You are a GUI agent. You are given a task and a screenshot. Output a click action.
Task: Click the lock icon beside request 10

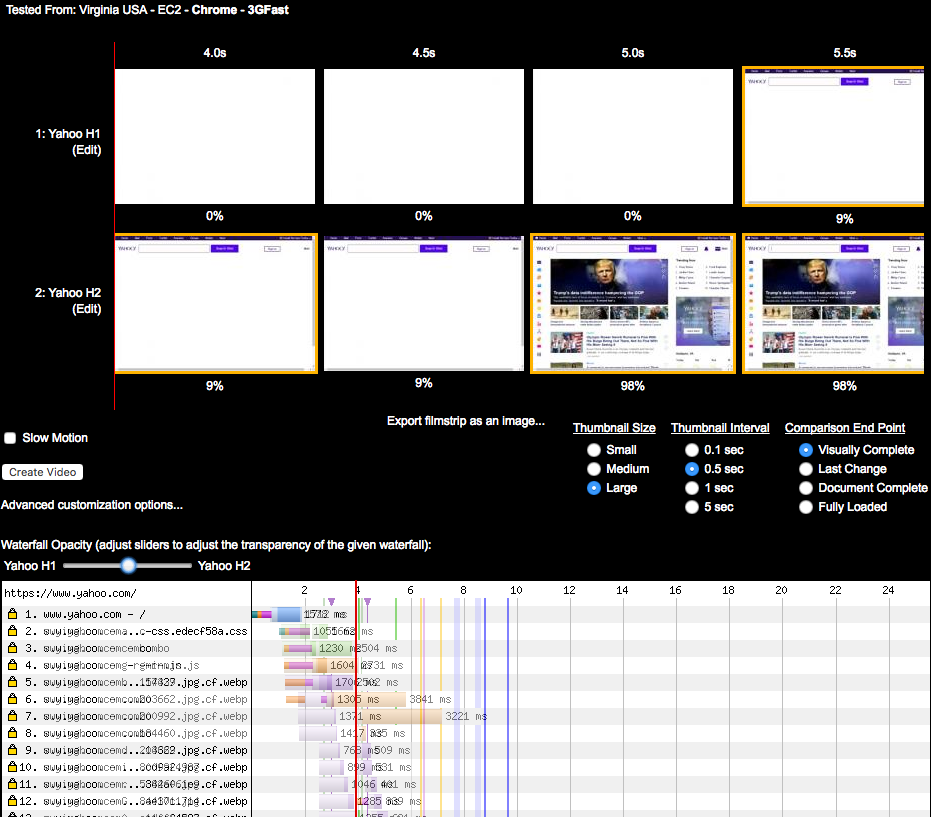(13, 767)
